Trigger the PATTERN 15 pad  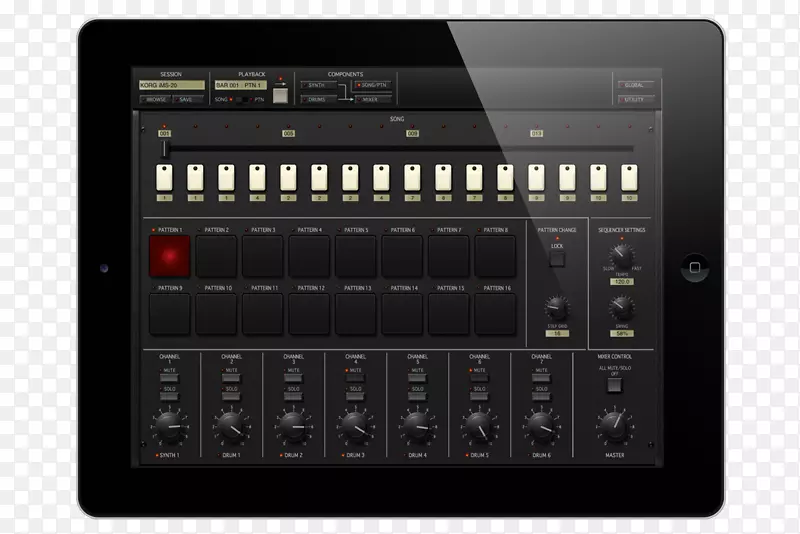[x=448, y=314]
